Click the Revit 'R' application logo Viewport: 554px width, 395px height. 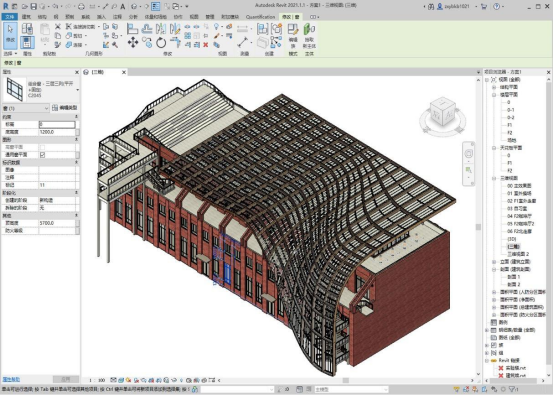[x=6, y=6]
